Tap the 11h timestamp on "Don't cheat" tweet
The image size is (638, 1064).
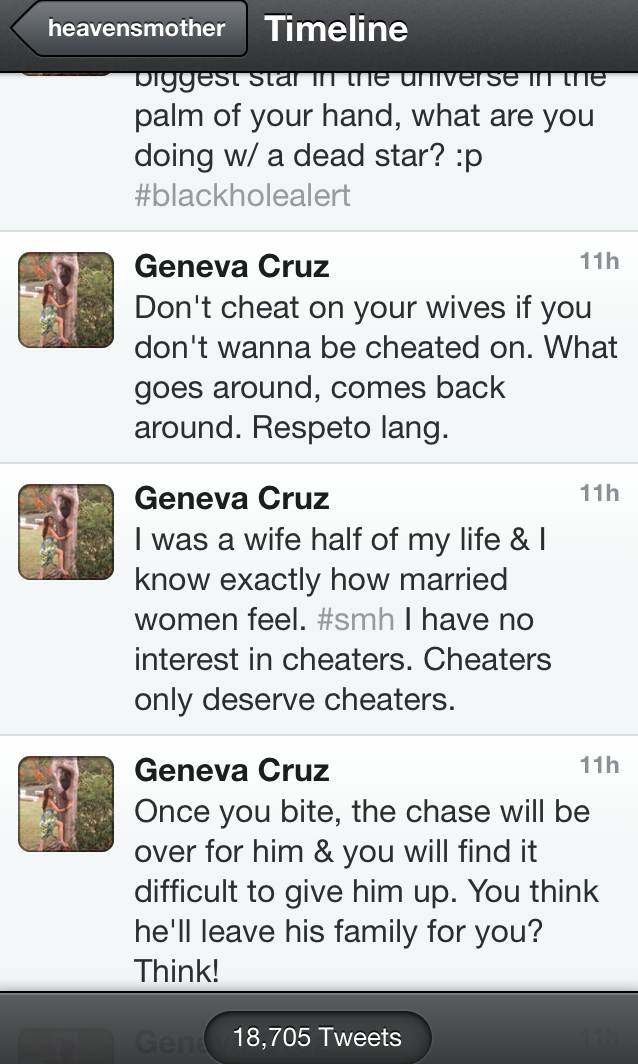pyautogui.click(x=599, y=261)
